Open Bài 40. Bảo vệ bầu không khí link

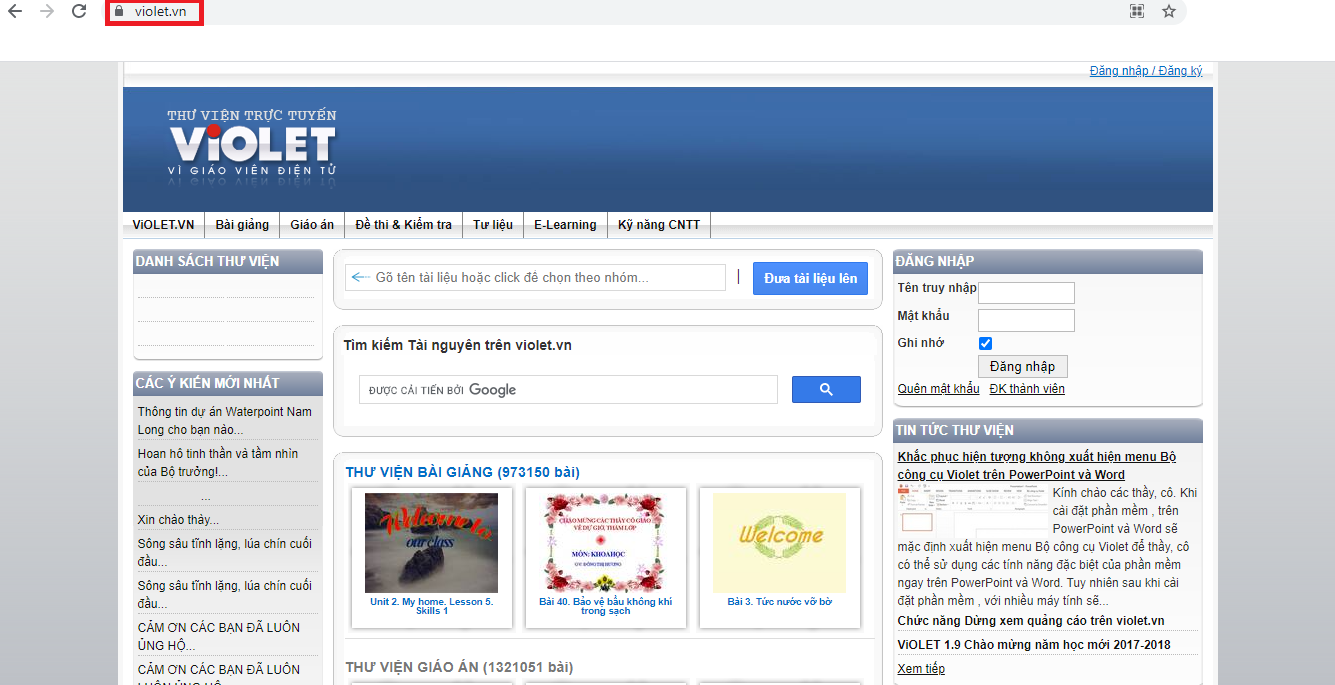pos(605,606)
